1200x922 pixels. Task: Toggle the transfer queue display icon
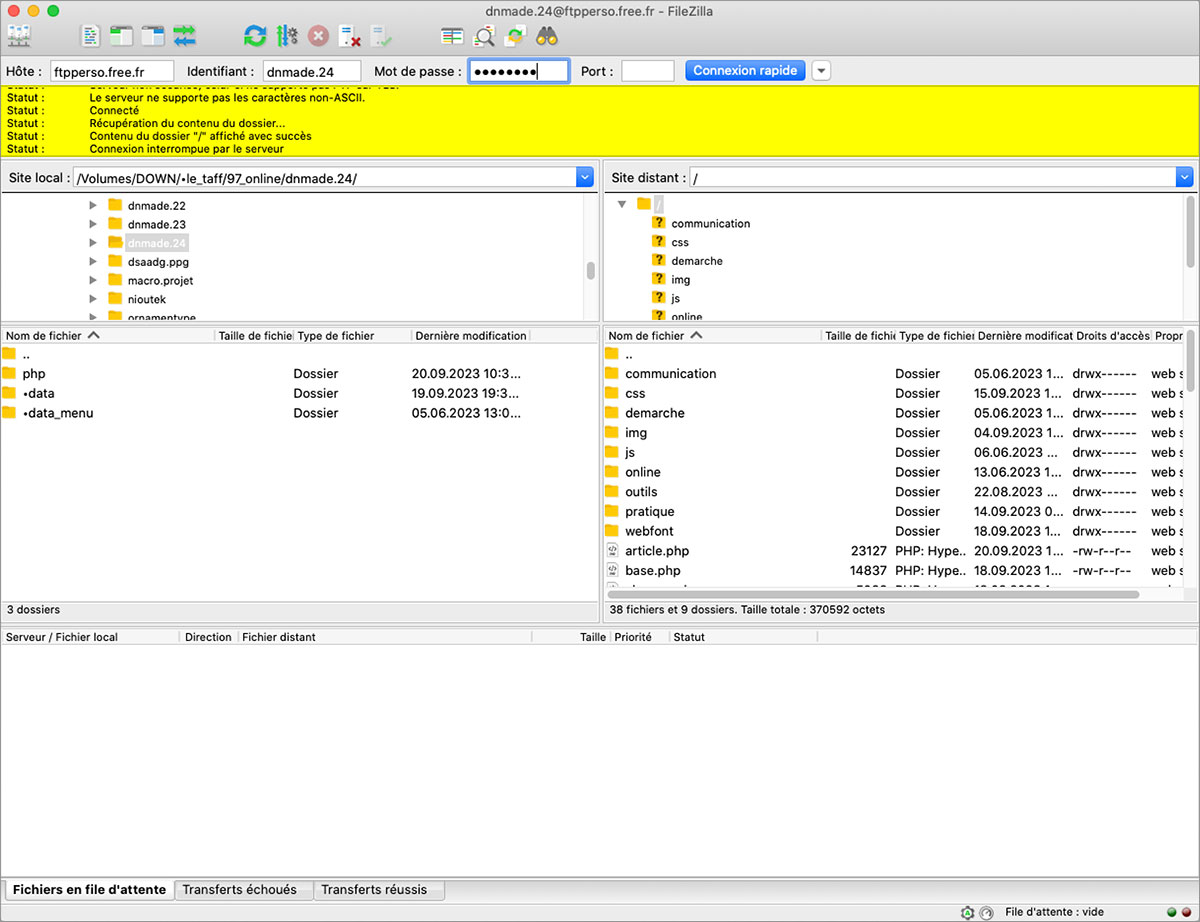pyautogui.click(x=185, y=37)
